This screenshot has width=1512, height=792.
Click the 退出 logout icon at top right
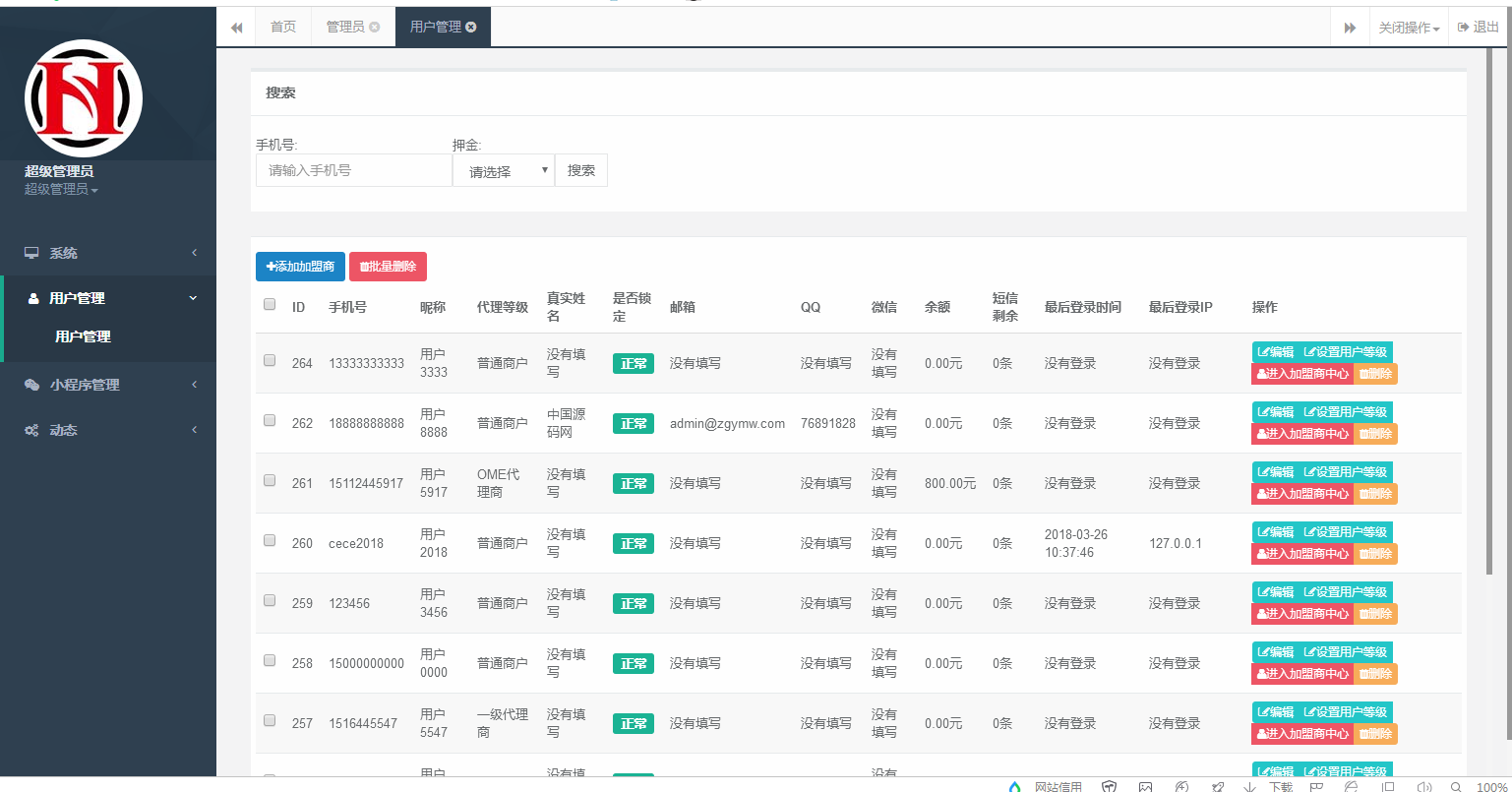coord(1463,27)
